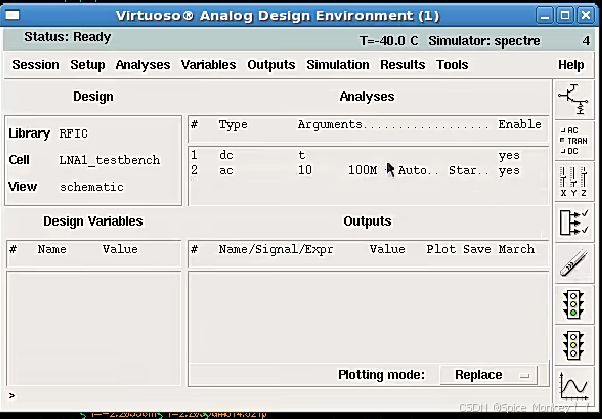Open the Variables menu
The height and width of the screenshot is (419, 602).
pyautogui.click(x=208, y=65)
